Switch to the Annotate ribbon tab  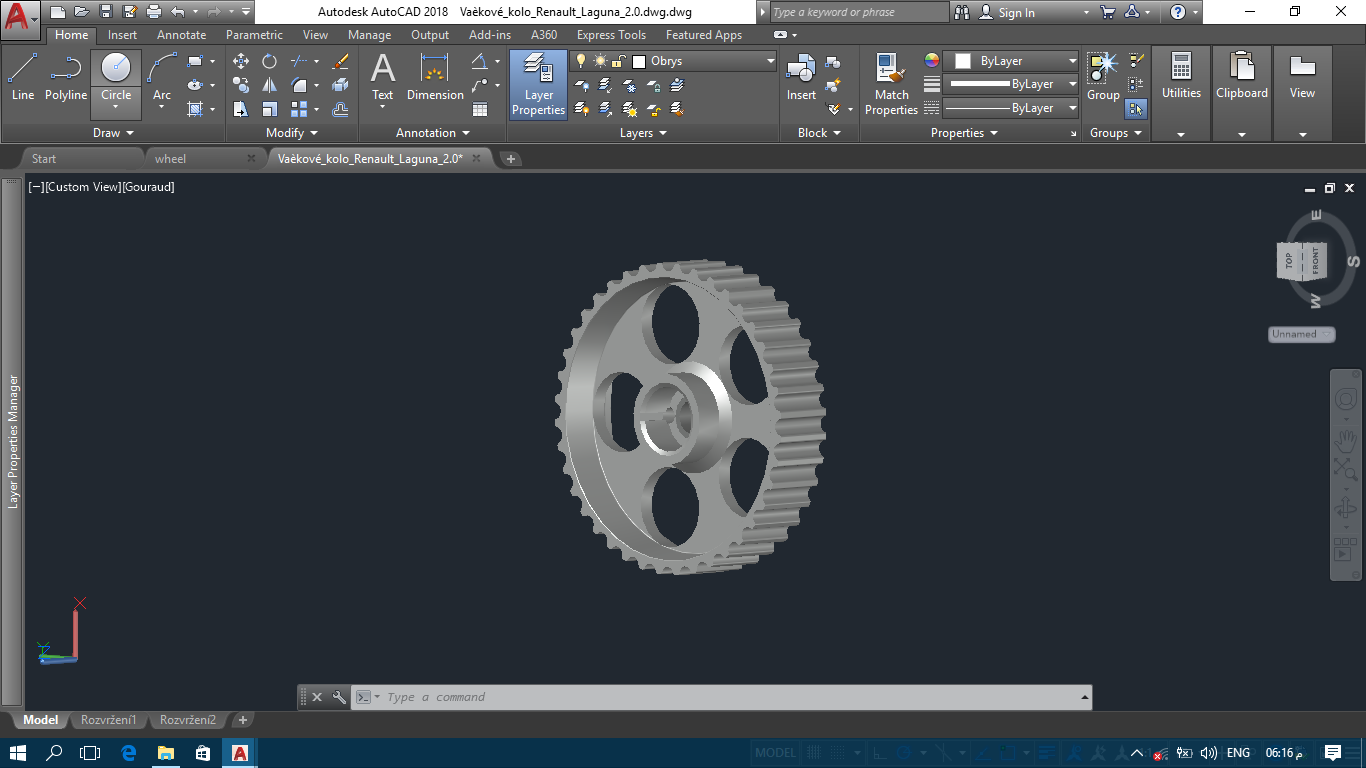[x=181, y=35]
